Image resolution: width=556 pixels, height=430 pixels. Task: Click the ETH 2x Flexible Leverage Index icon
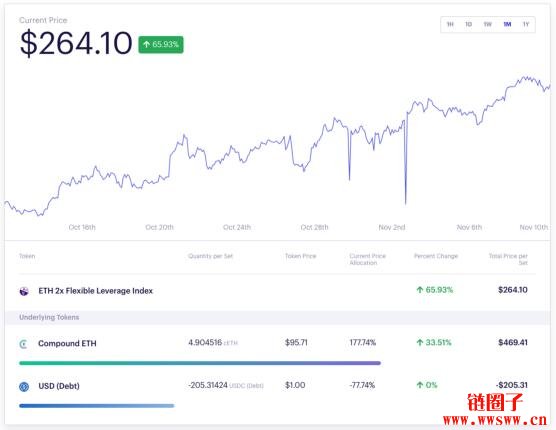tap(24, 291)
